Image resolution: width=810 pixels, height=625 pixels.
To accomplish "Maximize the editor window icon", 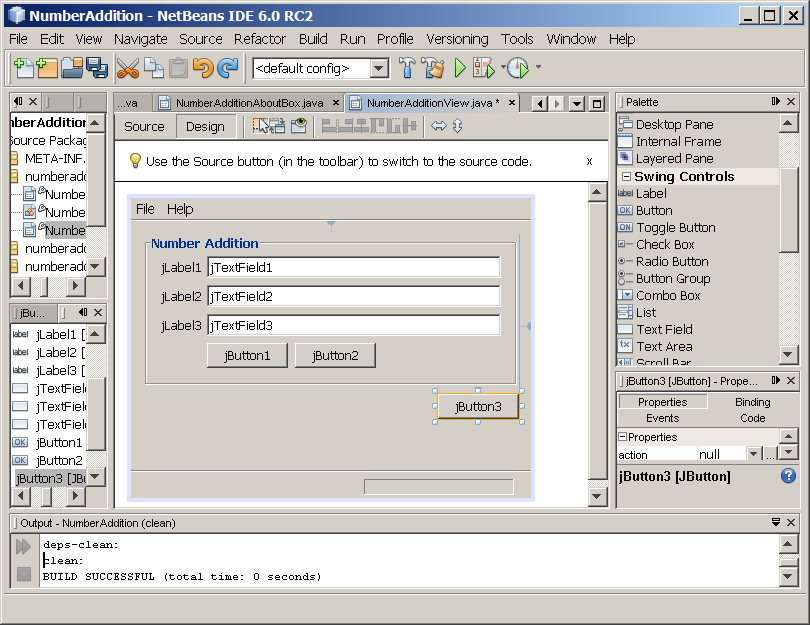I will (597, 104).
